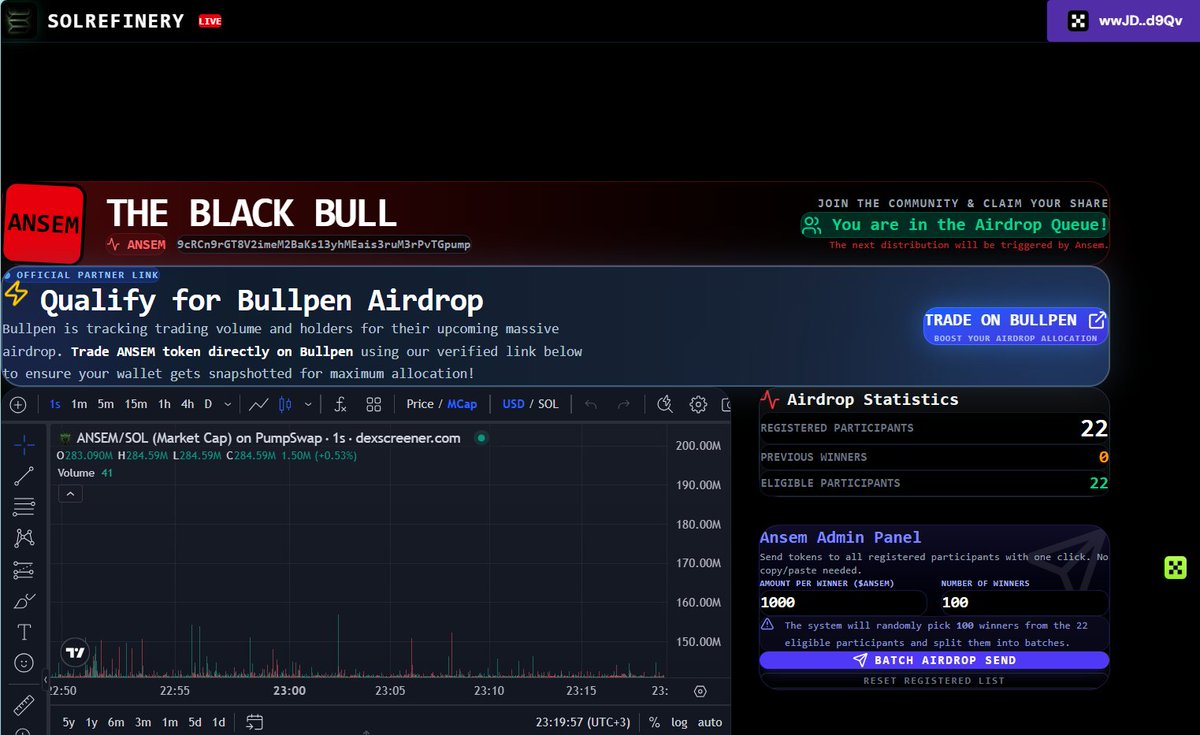The image size is (1200, 735).
Task: Select the candlestick chart style icon
Action: (x=285, y=404)
